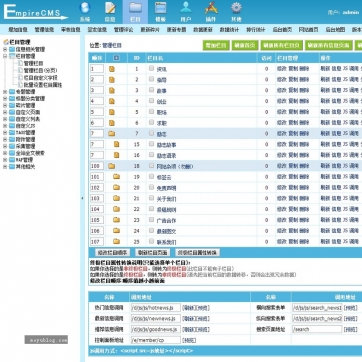Expand the 信息相关管理 tree node
The image size is (362, 362).
tap(5, 49)
